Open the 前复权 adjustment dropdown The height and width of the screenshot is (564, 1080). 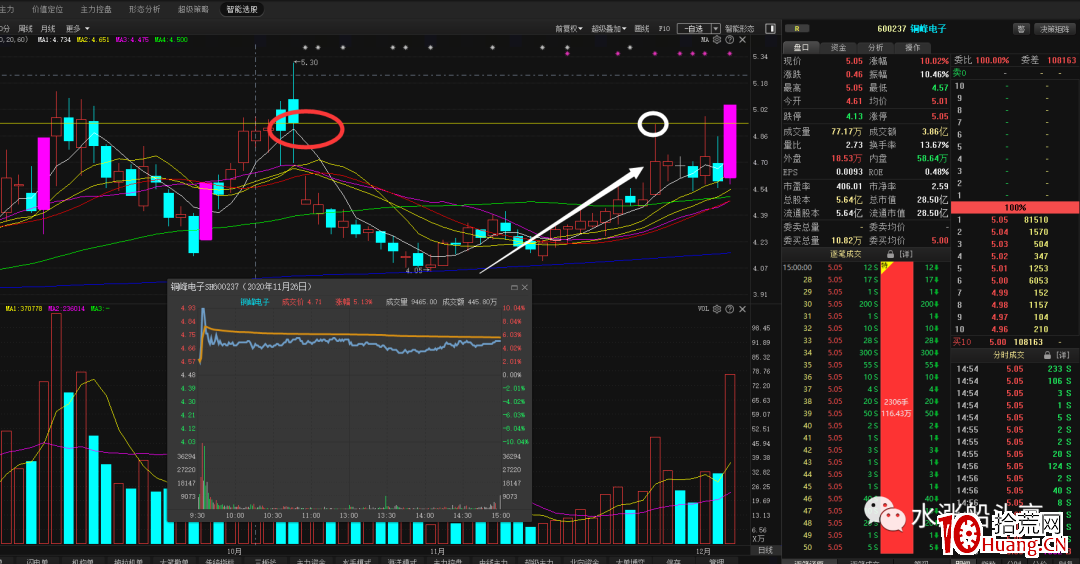[570, 29]
